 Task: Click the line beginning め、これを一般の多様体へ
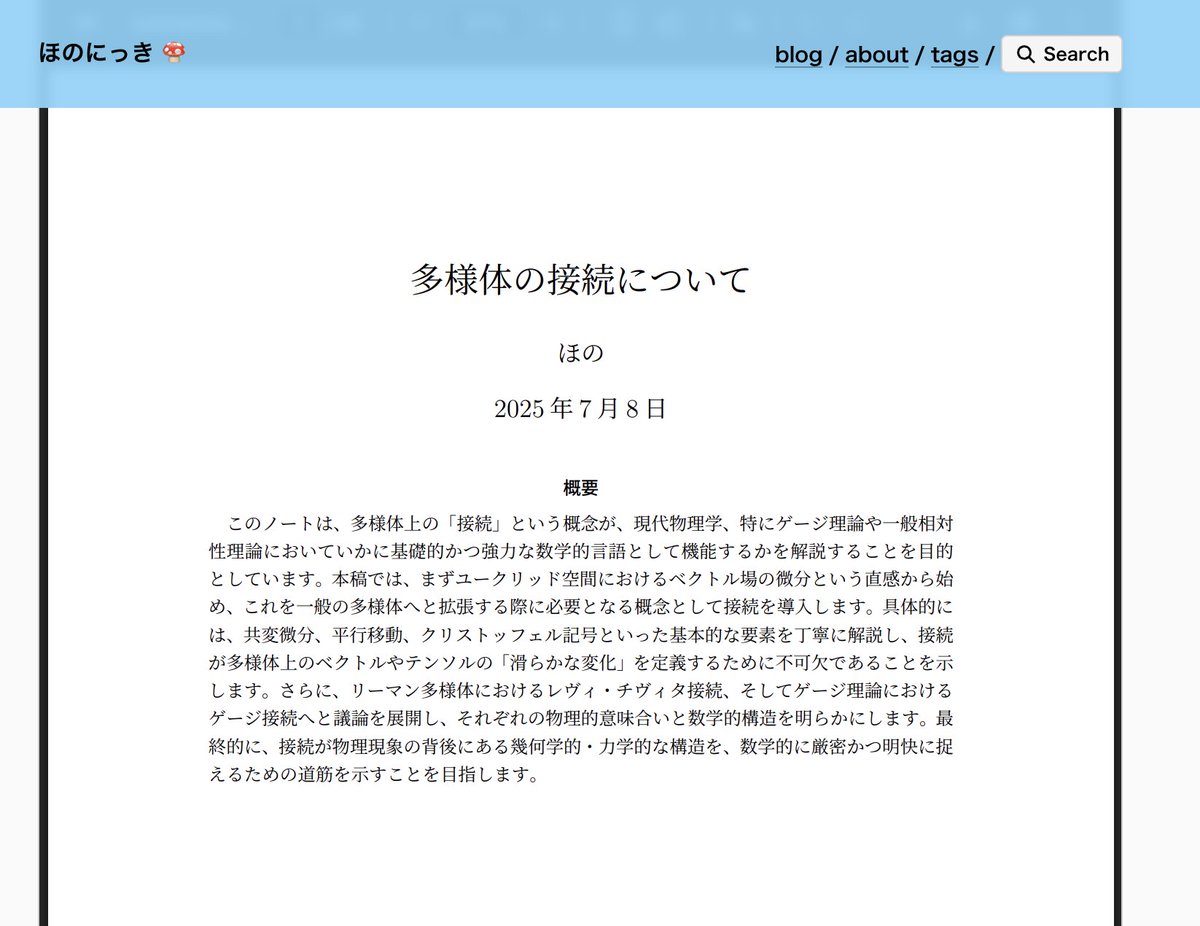pos(582,607)
